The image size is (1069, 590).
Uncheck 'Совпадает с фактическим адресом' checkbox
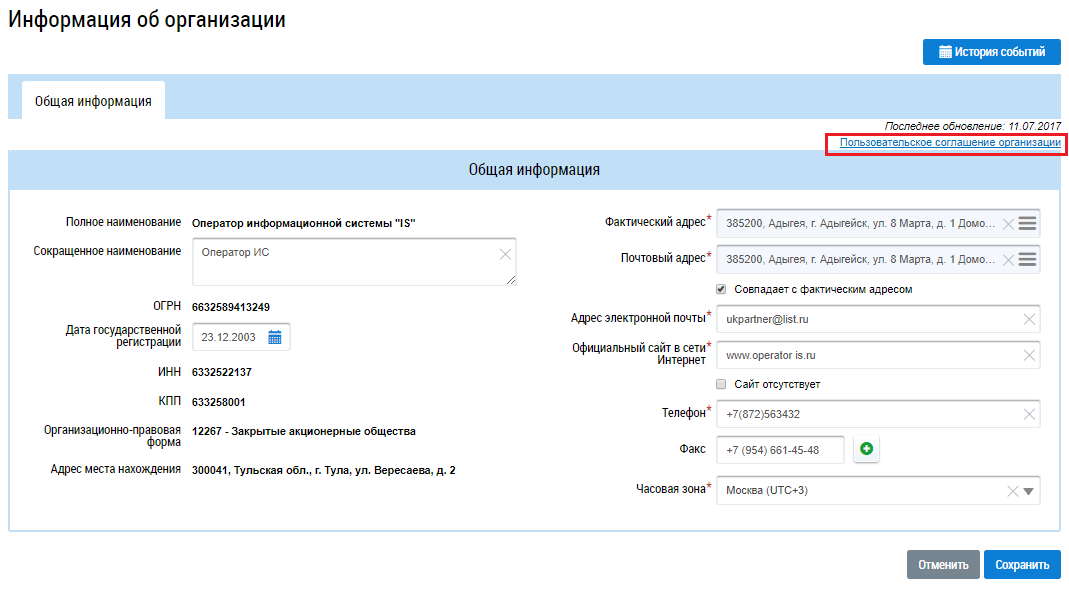(x=721, y=289)
